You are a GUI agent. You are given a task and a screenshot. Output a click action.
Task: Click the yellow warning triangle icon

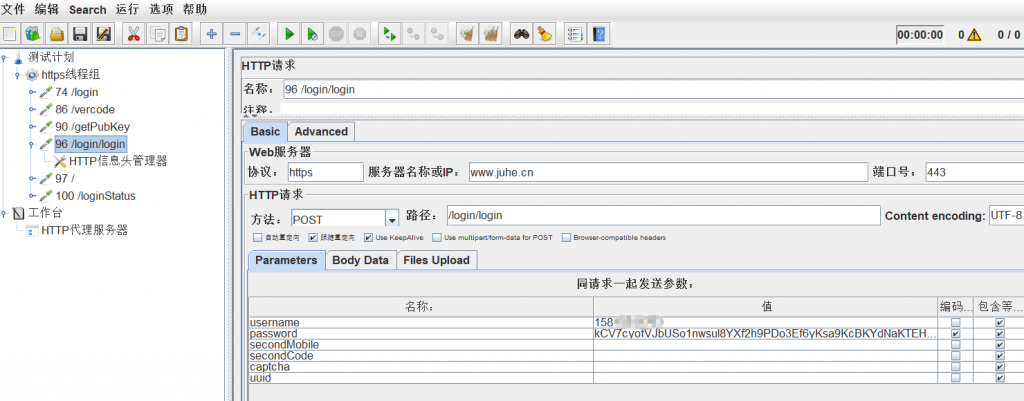[x=974, y=35]
